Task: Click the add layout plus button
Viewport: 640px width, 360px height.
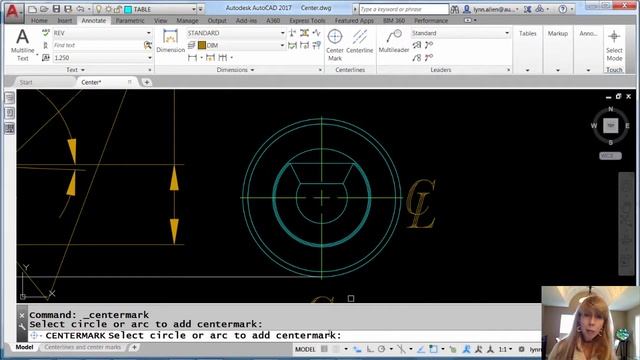Action: pyautogui.click(x=134, y=347)
